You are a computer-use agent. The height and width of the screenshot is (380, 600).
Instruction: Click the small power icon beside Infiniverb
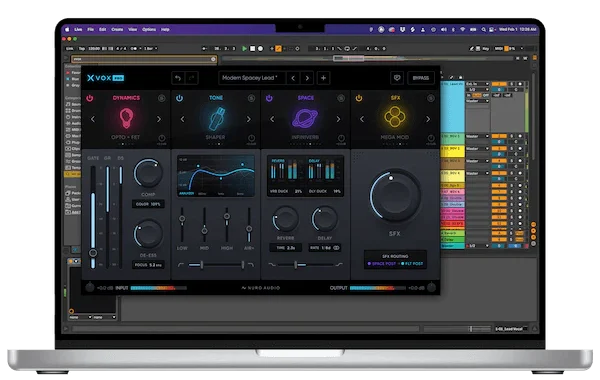click(341, 139)
